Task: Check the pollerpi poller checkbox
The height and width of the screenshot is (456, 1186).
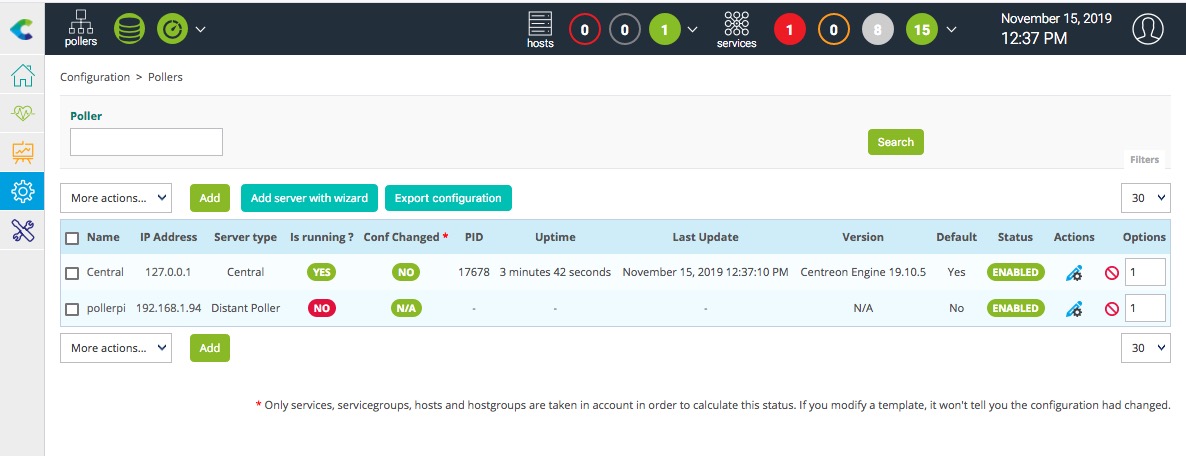Action: (x=72, y=309)
